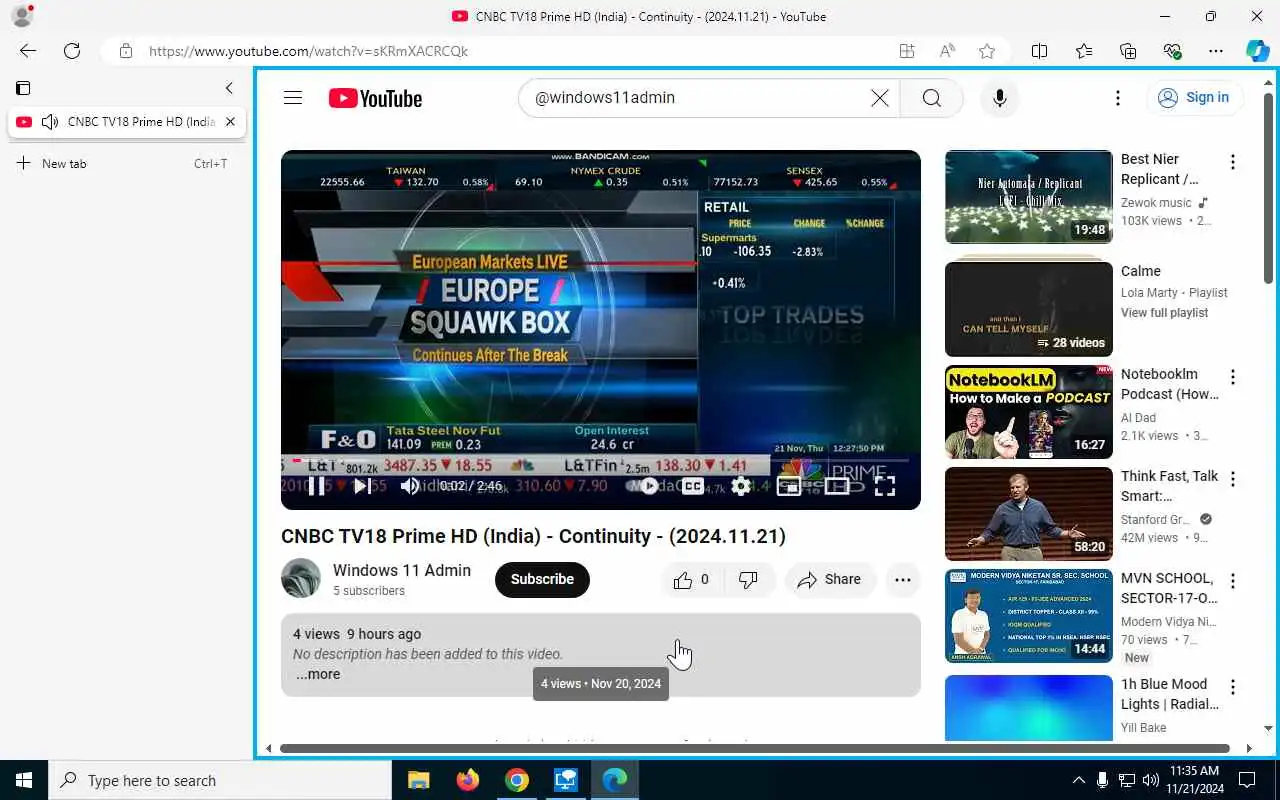Open Best Nier Replicant video thumbnail
The height and width of the screenshot is (800, 1280).
pyautogui.click(x=1028, y=197)
